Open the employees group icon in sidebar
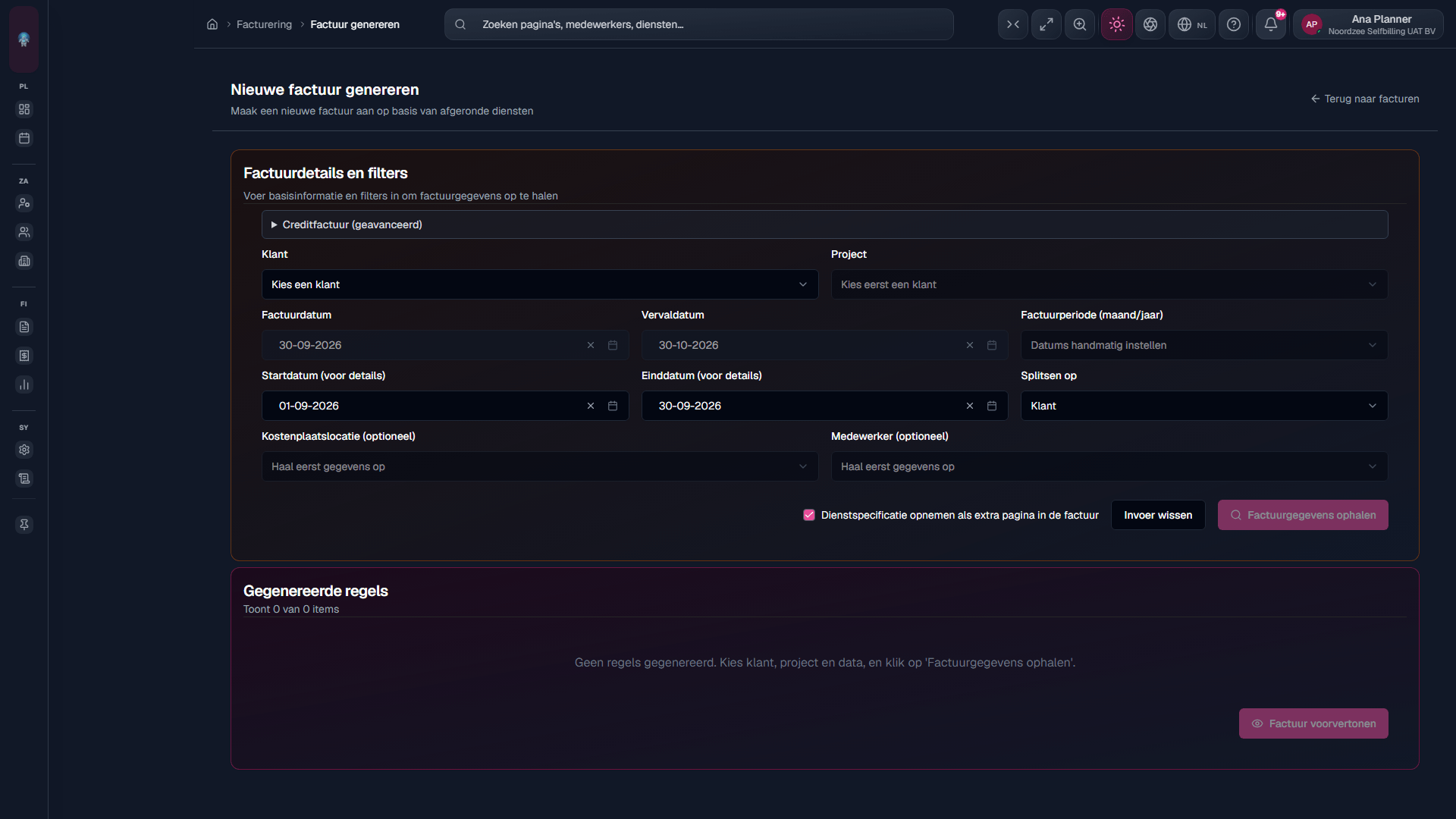 pos(24,232)
